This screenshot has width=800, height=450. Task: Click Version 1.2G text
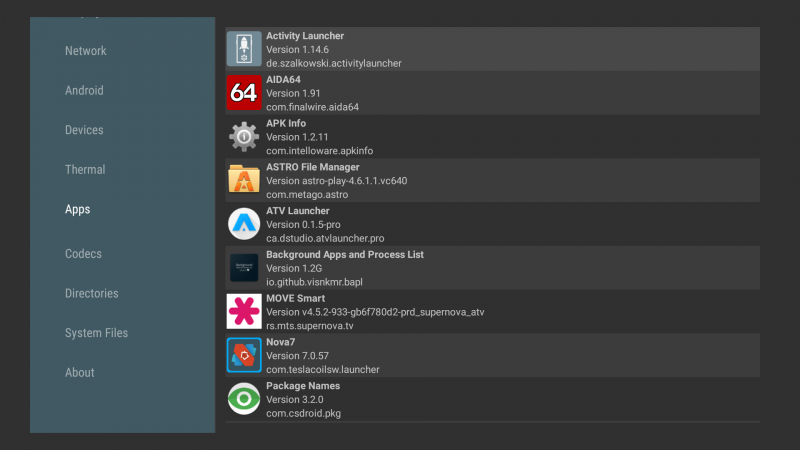click(x=294, y=268)
